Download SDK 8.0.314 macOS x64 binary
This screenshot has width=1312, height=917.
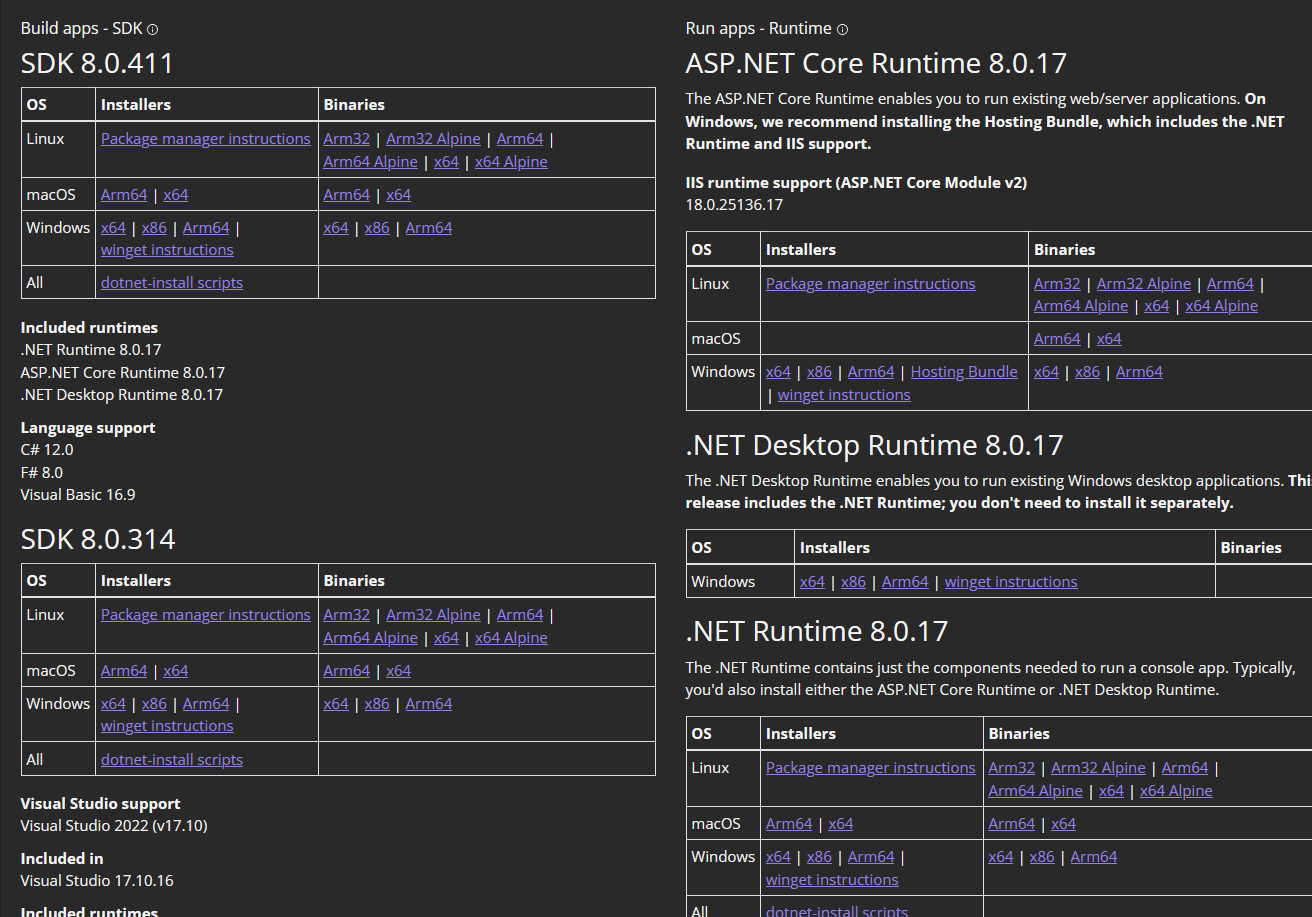click(x=399, y=671)
